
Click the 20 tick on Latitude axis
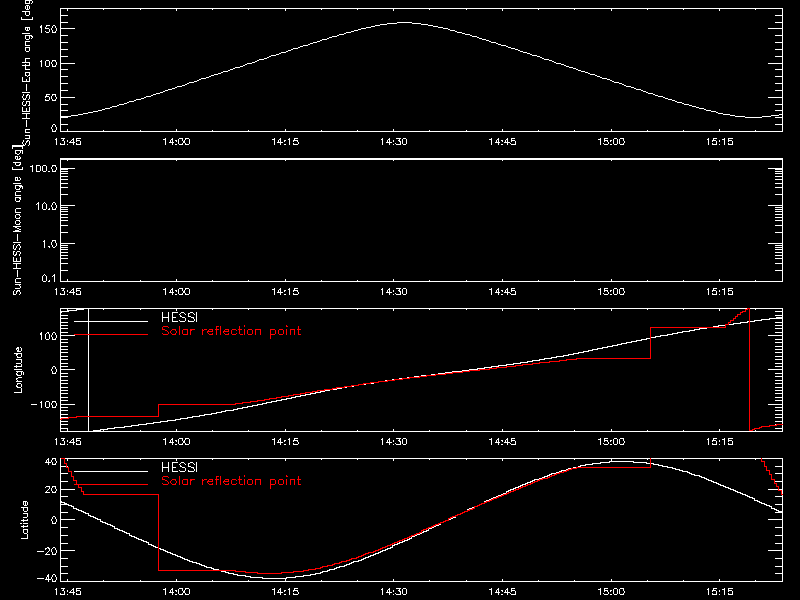pos(51,490)
